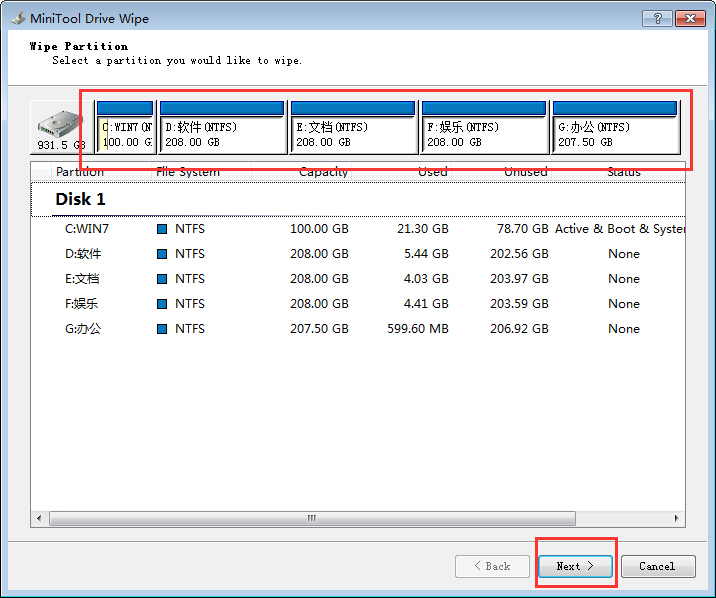Click the 100.00 GB capacity cell
Image resolution: width=716 pixels, height=598 pixels.
(319, 229)
